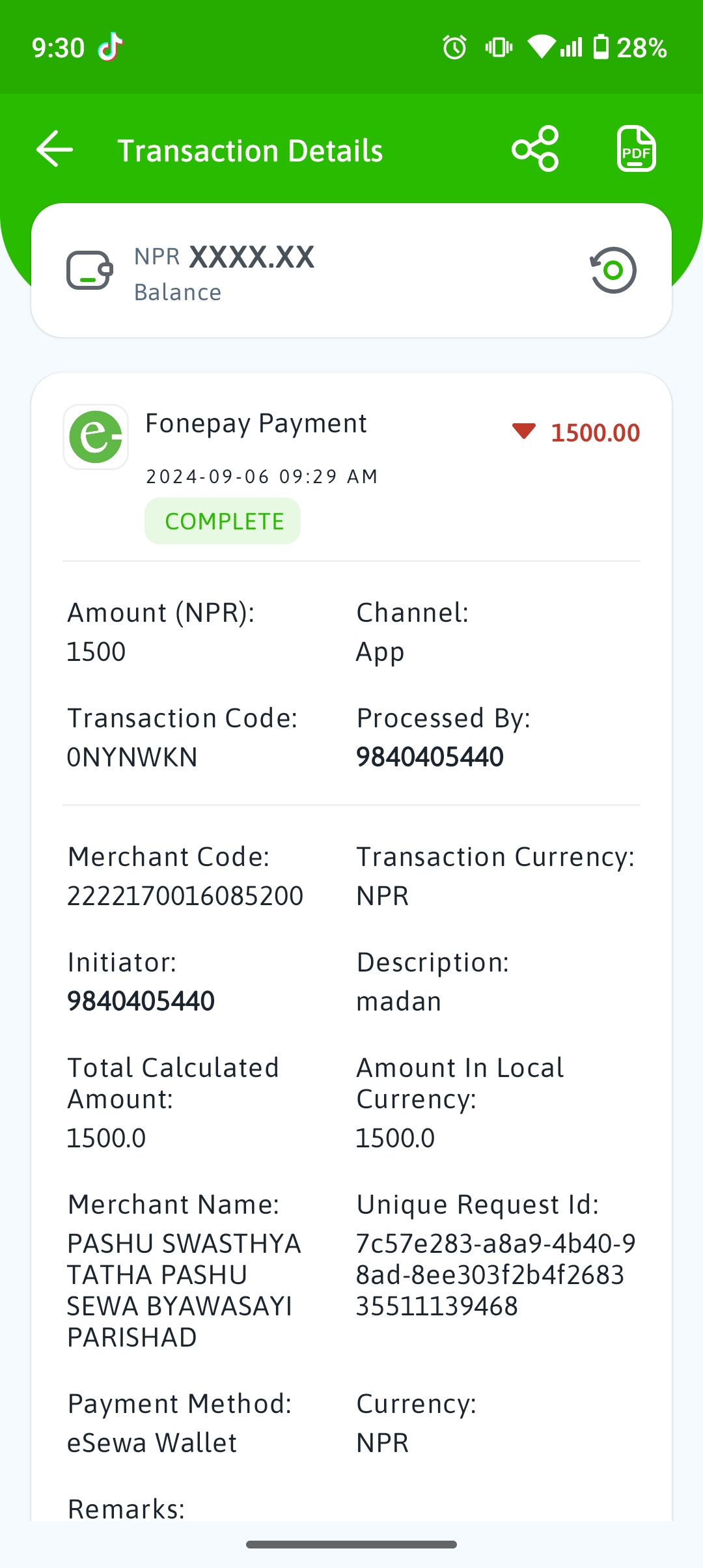703x1568 pixels.
Task: Share the transaction details
Action: point(535,149)
